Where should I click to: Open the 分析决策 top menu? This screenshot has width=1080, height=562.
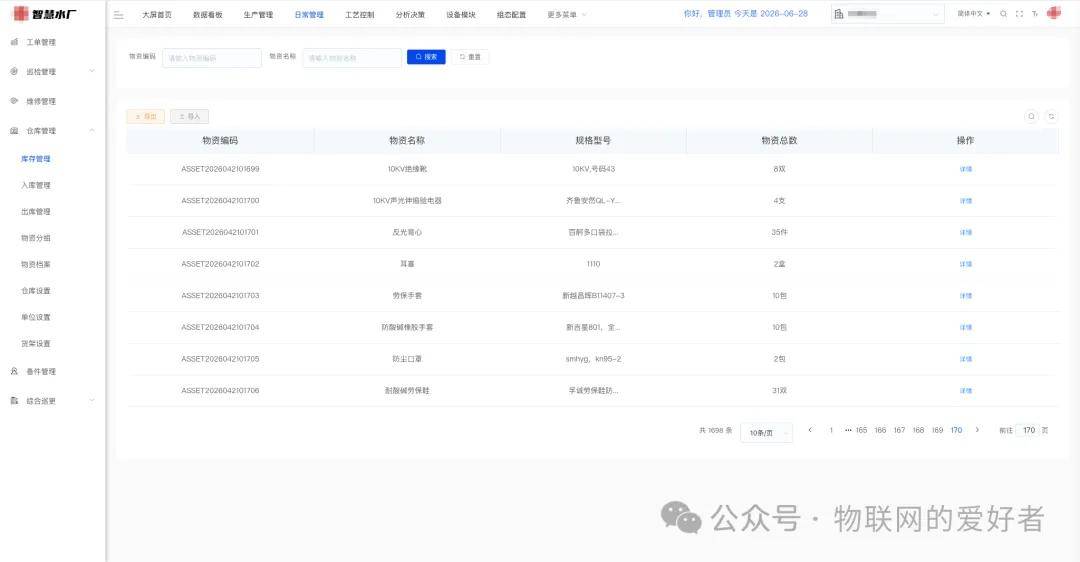coord(410,14)
